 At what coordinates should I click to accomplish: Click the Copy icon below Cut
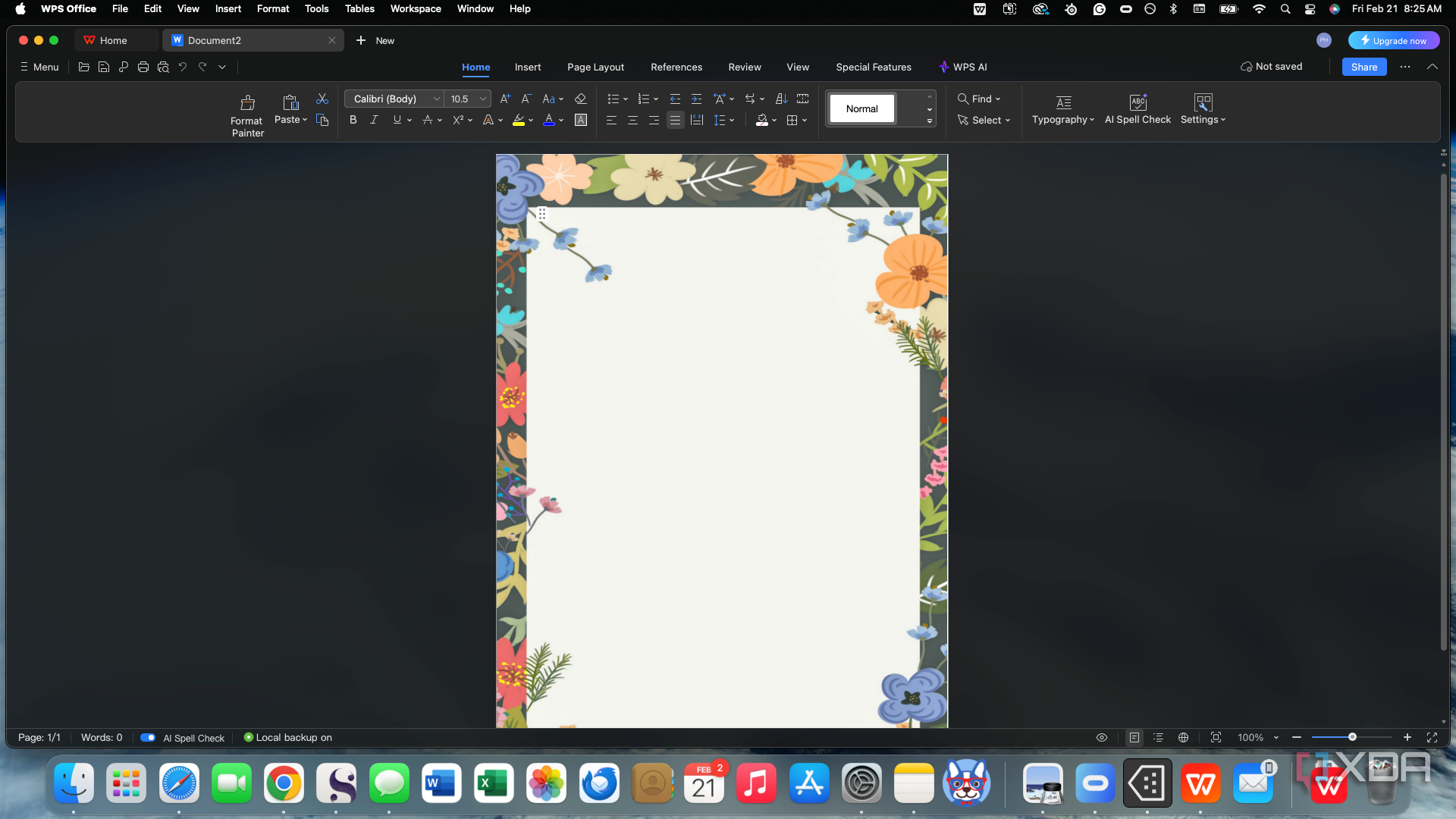(x=322, y=120)
